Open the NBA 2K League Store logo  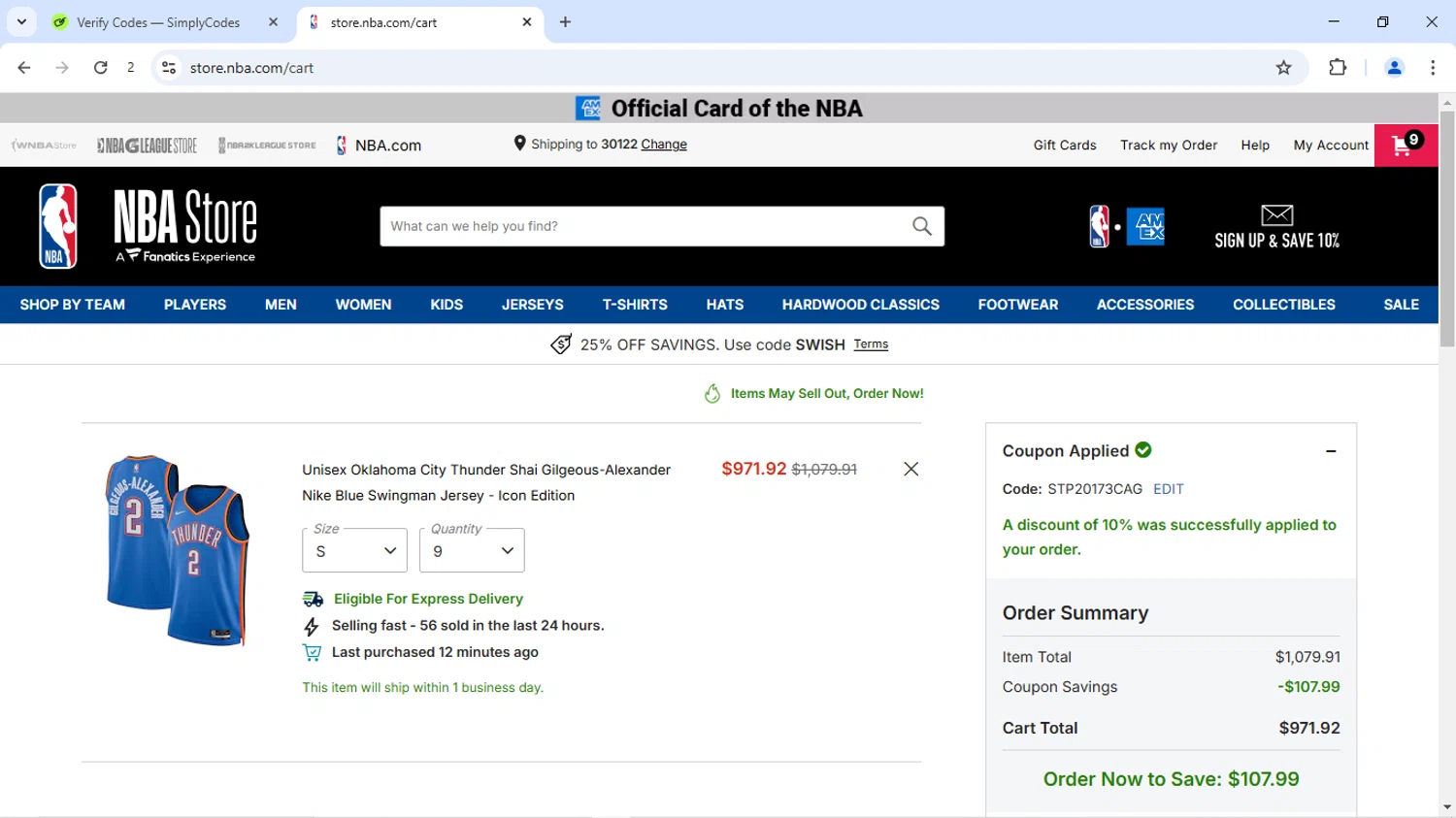[x=267, y=146]
